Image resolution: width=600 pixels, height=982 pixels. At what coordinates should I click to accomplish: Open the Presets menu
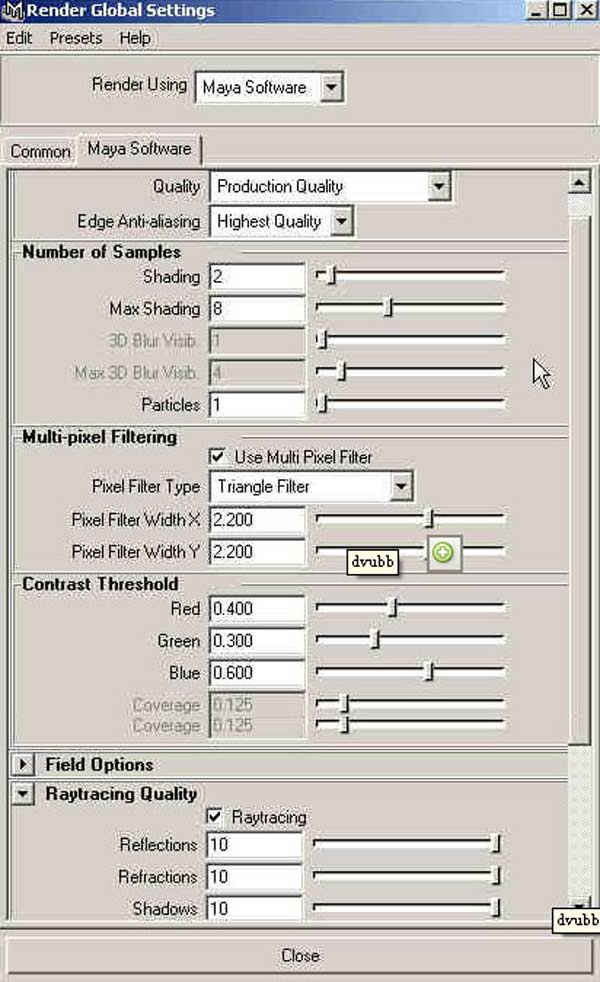click(76, 38)
